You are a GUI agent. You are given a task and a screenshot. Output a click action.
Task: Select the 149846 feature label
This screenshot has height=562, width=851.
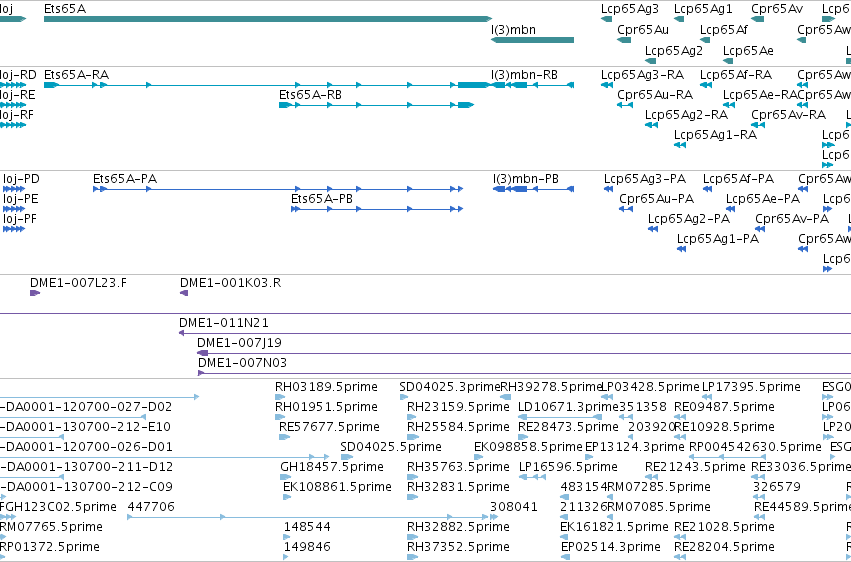pos(307,547)
